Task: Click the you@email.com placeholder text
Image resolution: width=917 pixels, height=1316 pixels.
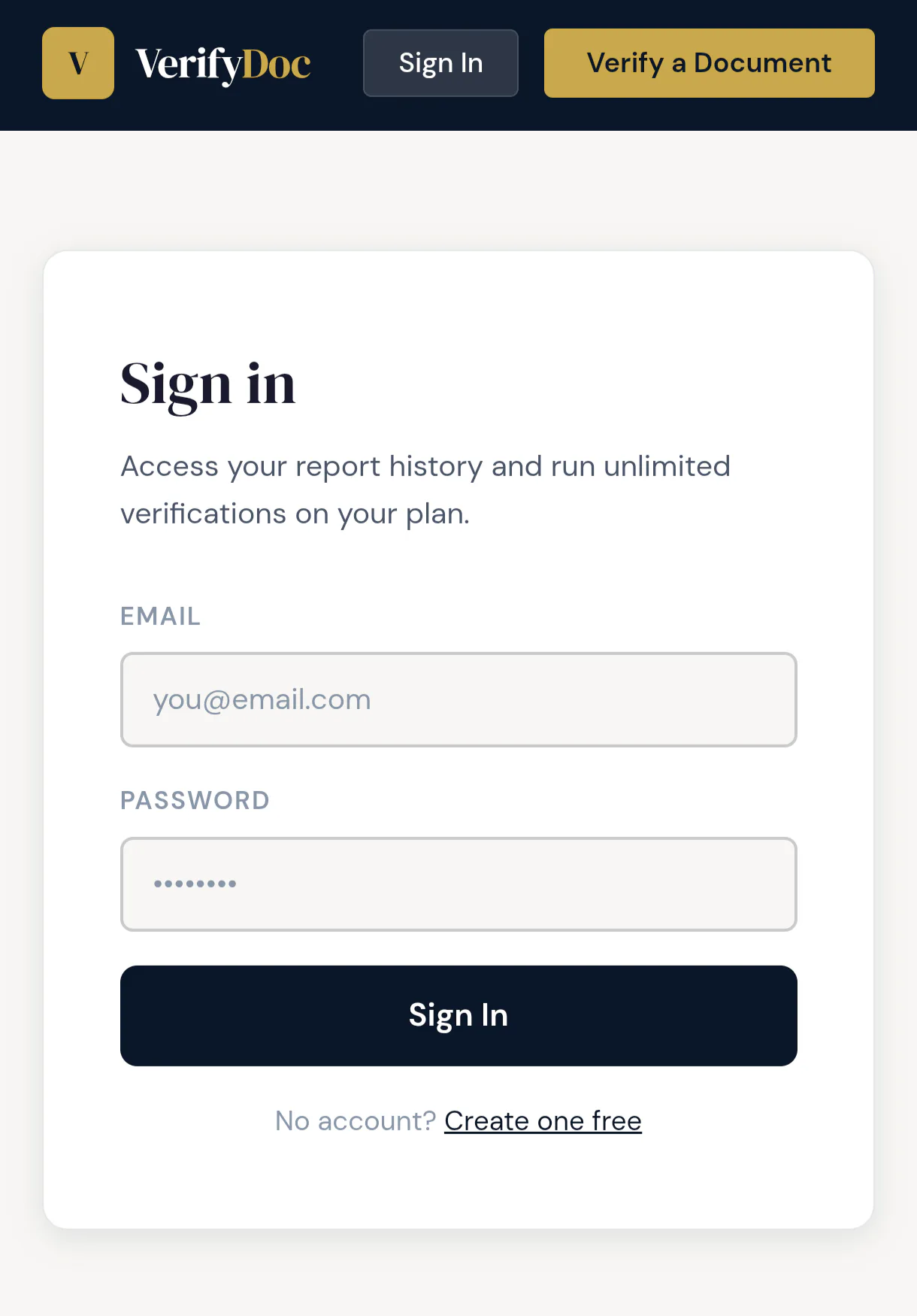Action: tap(262, 700)
